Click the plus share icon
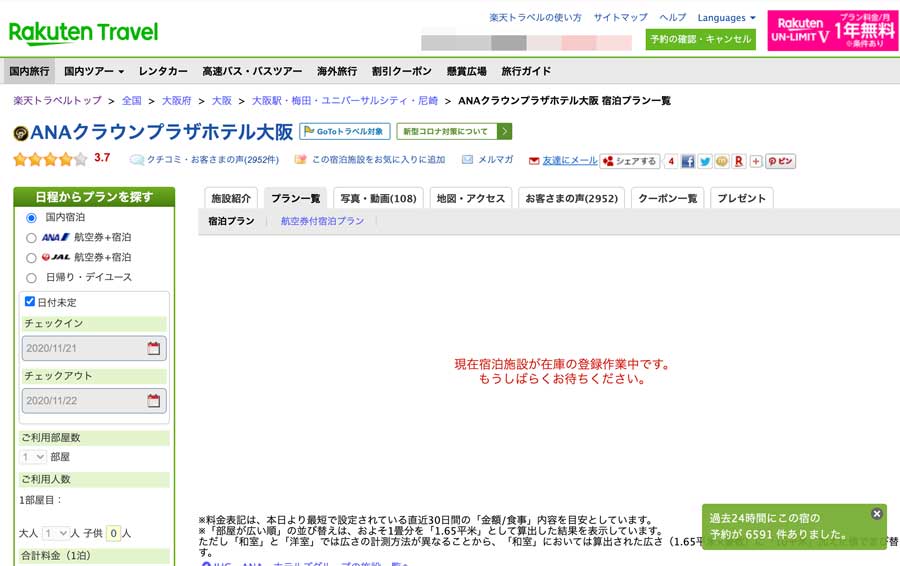The image size is (900, 566). [x=756, y=161]
